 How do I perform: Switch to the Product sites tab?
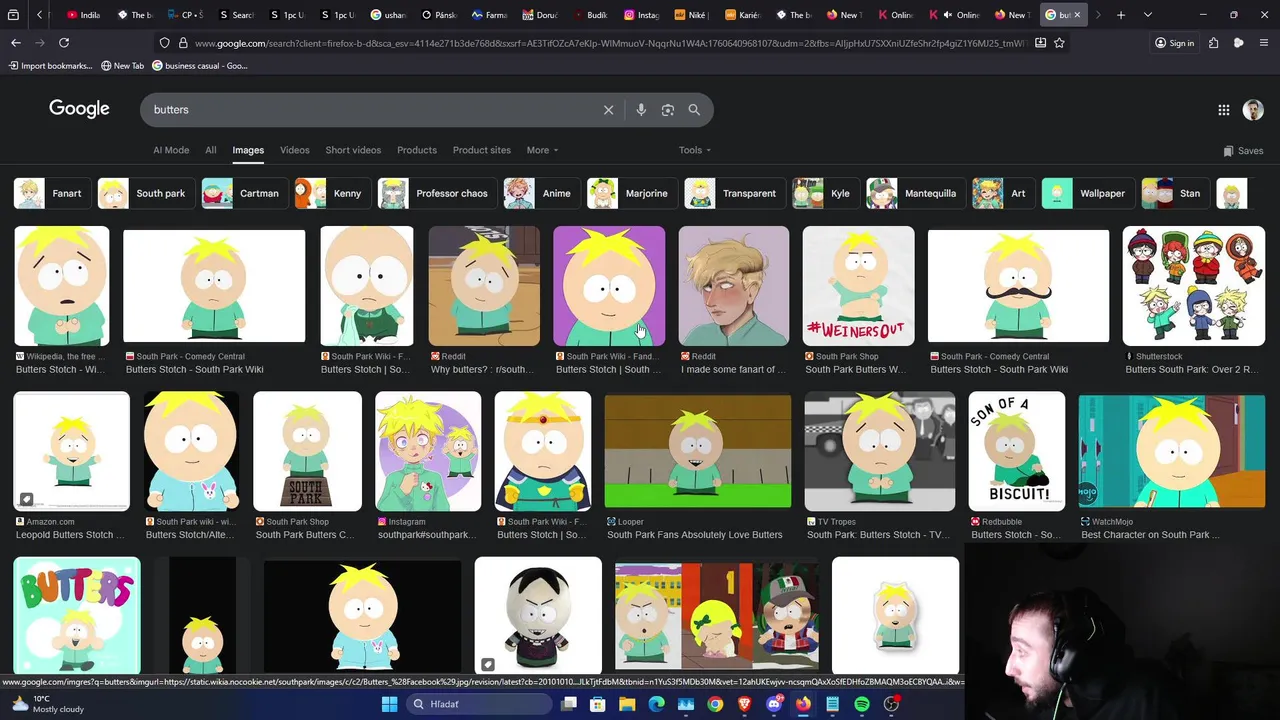click(x=482, y=150)
